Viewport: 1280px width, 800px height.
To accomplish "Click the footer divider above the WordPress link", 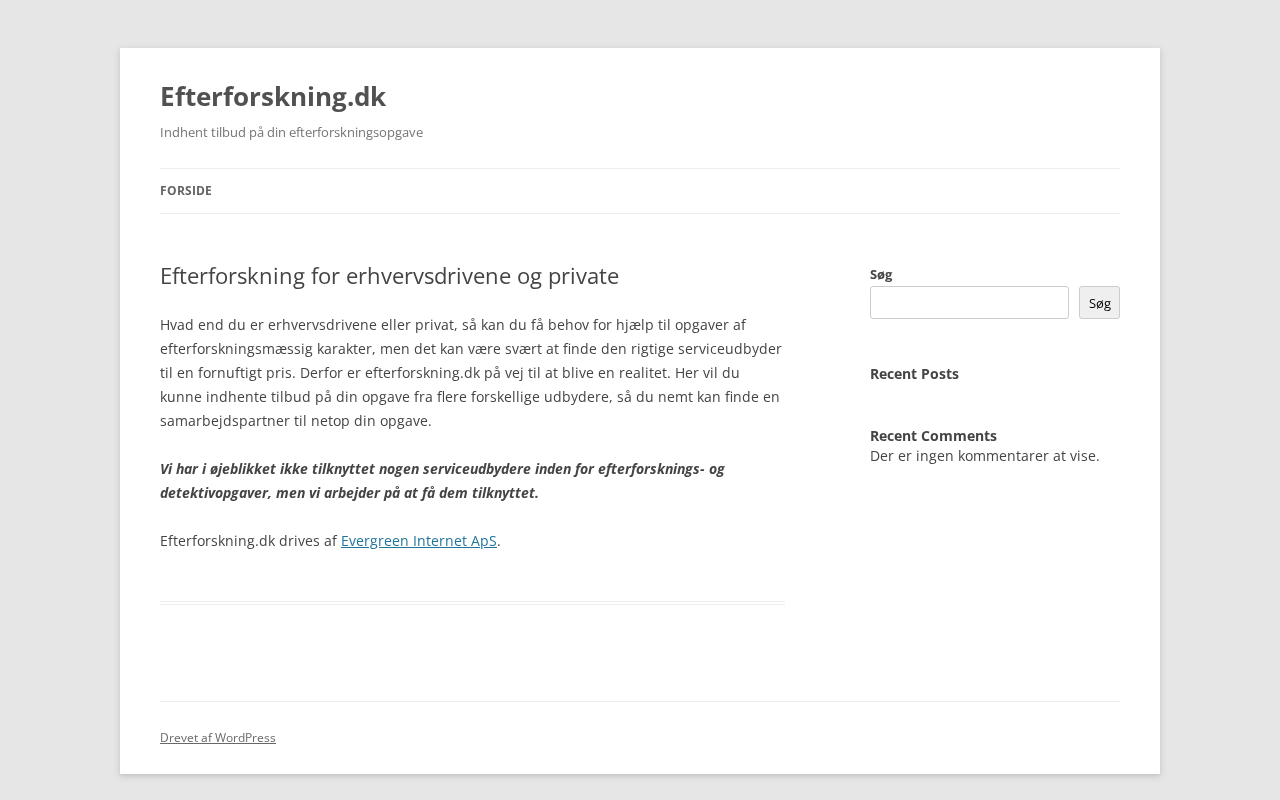I will click(x=640, y=702).
